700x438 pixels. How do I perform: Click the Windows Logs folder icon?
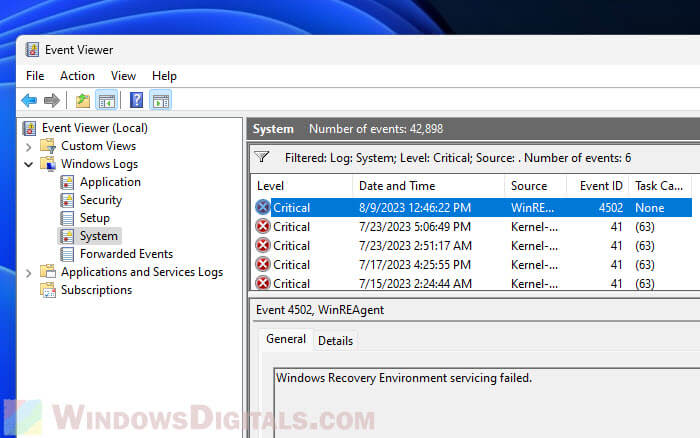tap(48, 164)
